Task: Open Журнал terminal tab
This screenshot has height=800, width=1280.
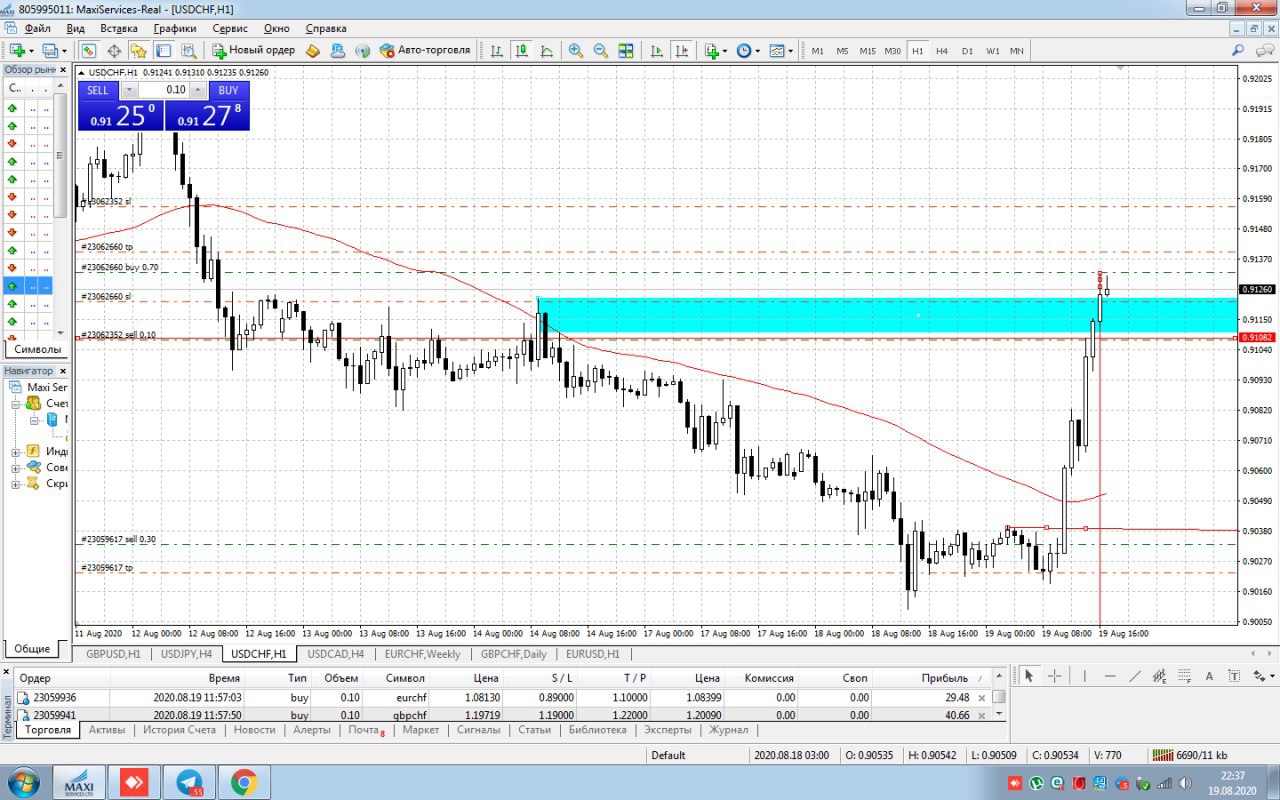Action: tap(728, 730)
